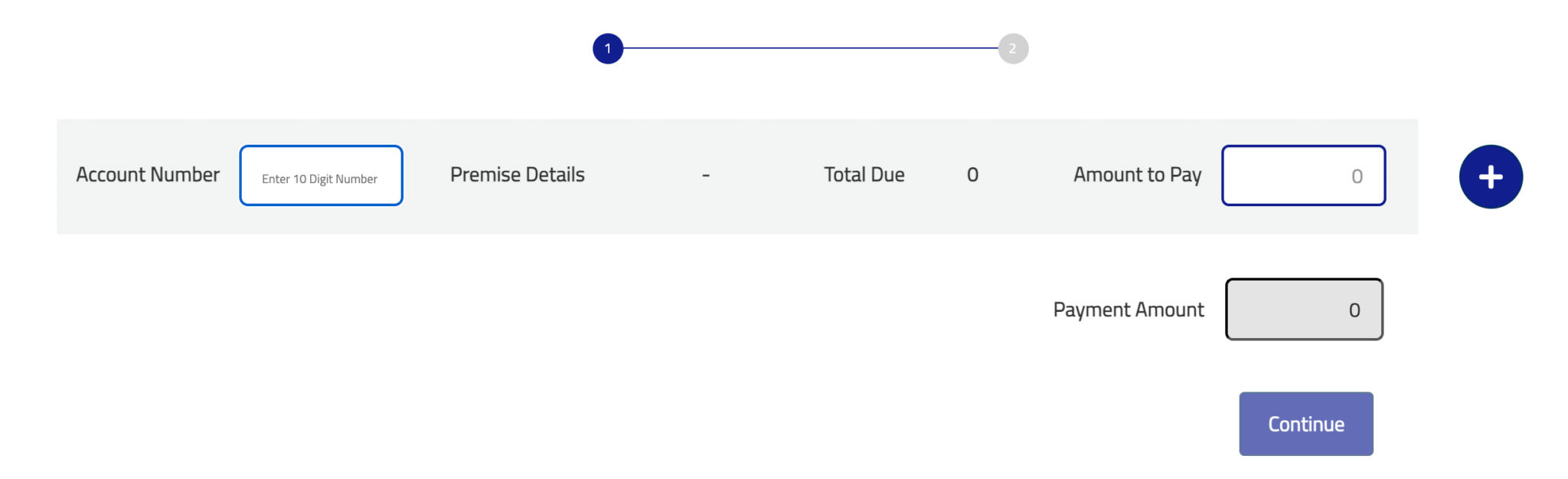The height and width of the screenshot is (479, 1568).
Task: Select the Payment Amount box
Action: tap(1304, 310)
